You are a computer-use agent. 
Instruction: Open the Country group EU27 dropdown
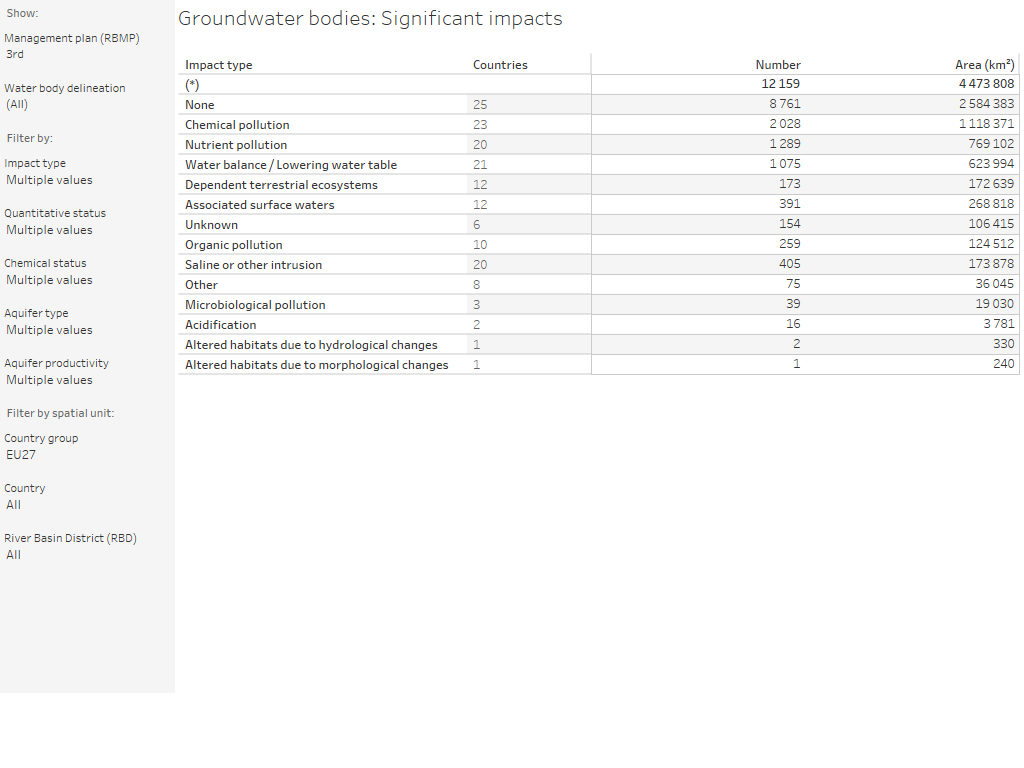(21, 455)
